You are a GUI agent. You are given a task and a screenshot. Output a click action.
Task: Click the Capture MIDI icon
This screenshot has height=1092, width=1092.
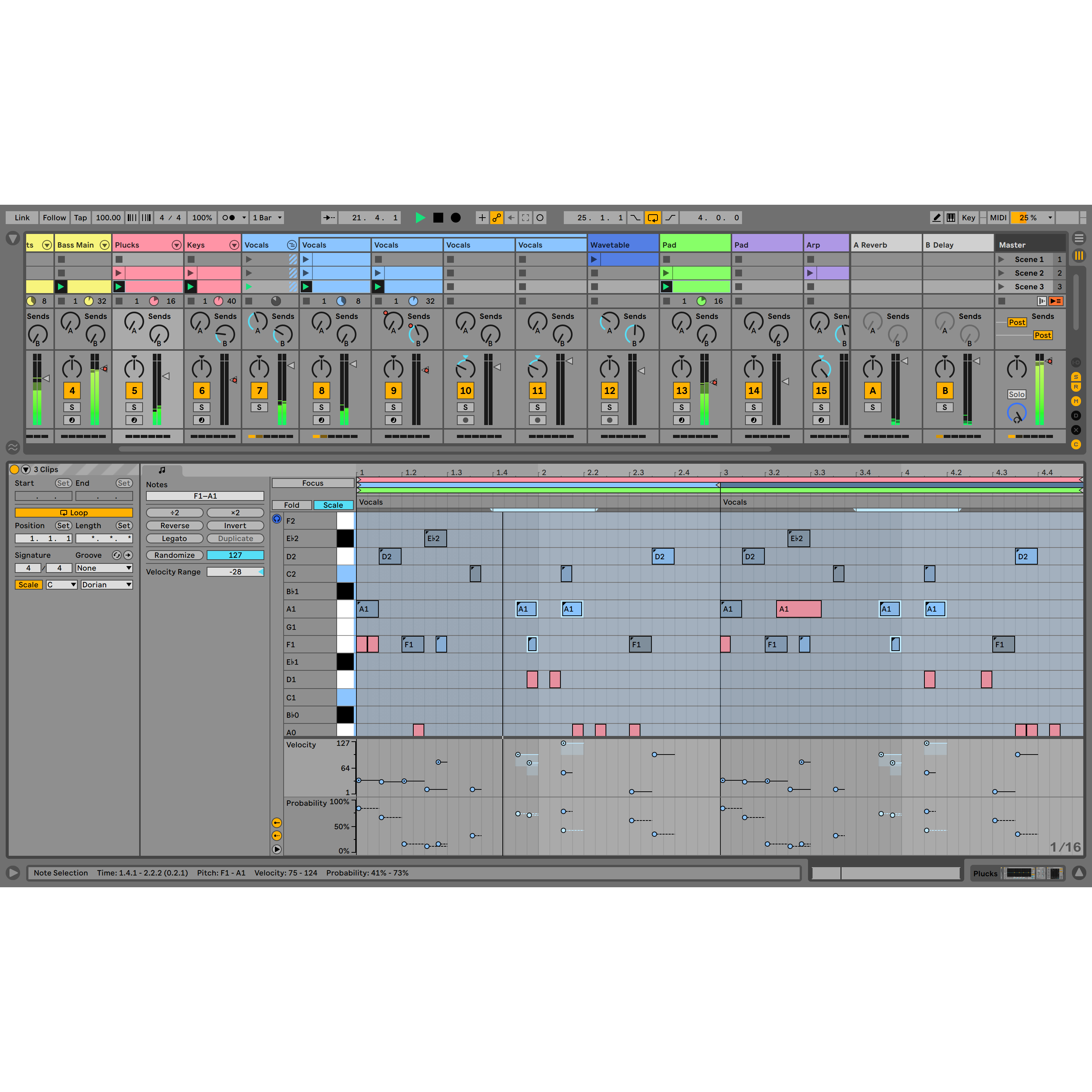[x=525, y=218]
